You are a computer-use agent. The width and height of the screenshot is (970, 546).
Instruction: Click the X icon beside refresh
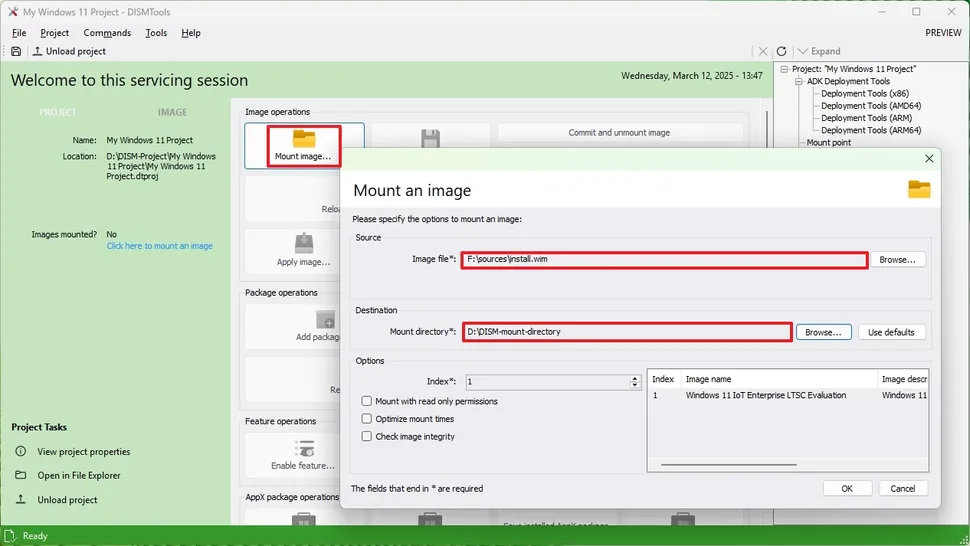[763, 51]
